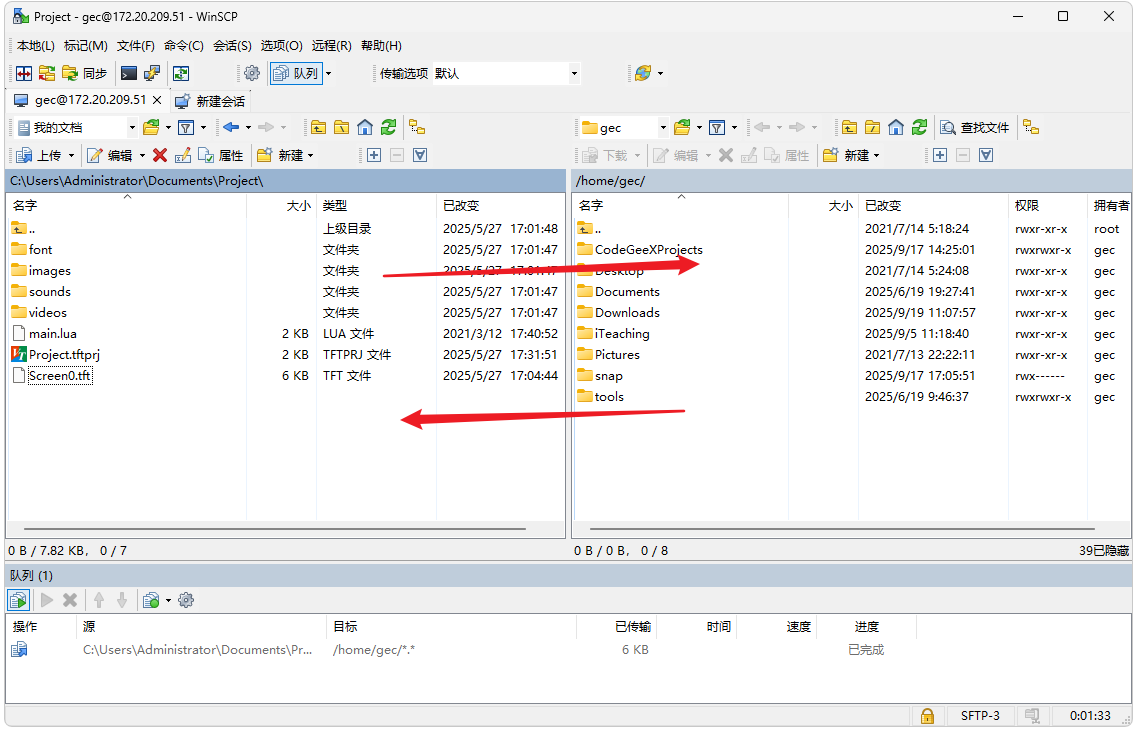Go back with the local panel's blue arrow

click(231, 127)
